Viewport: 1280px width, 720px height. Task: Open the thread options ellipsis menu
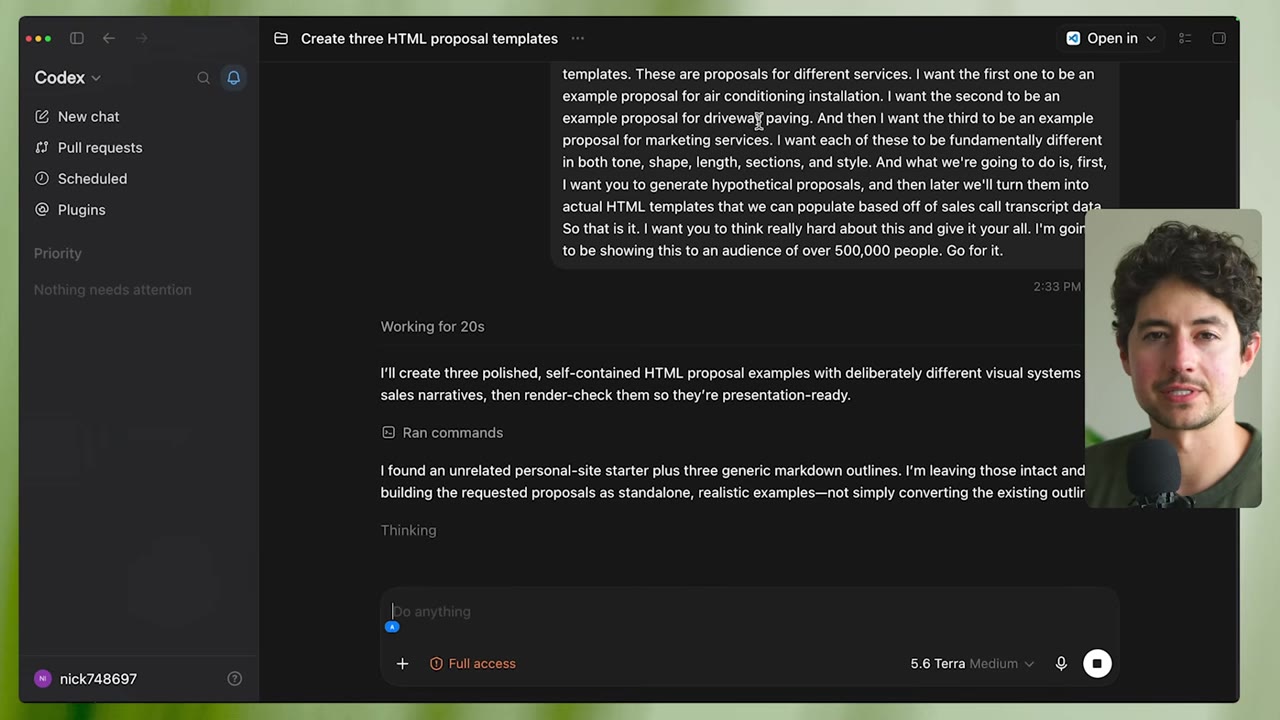coord(578,38)
